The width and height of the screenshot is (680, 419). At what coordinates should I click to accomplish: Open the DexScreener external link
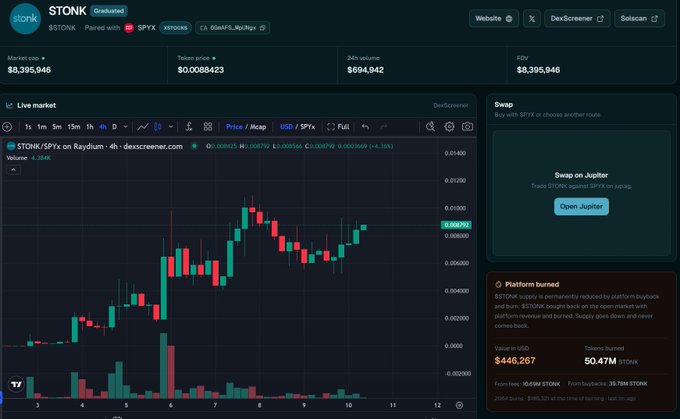pos(577,19)
